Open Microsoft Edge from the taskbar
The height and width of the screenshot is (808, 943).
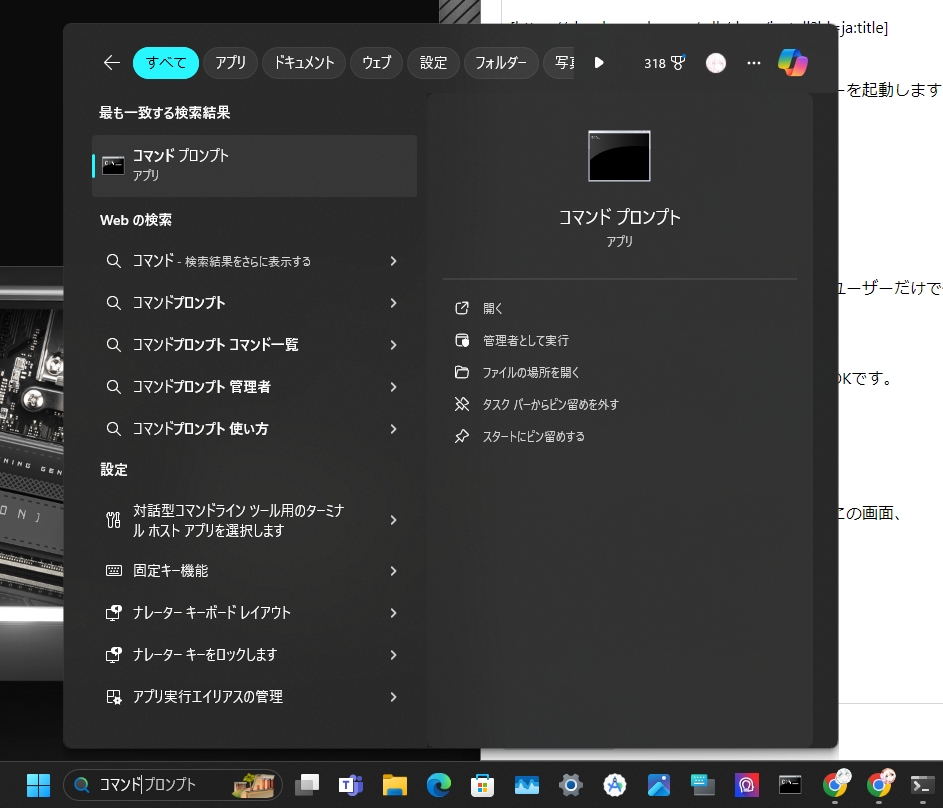[x=439, y=785]
